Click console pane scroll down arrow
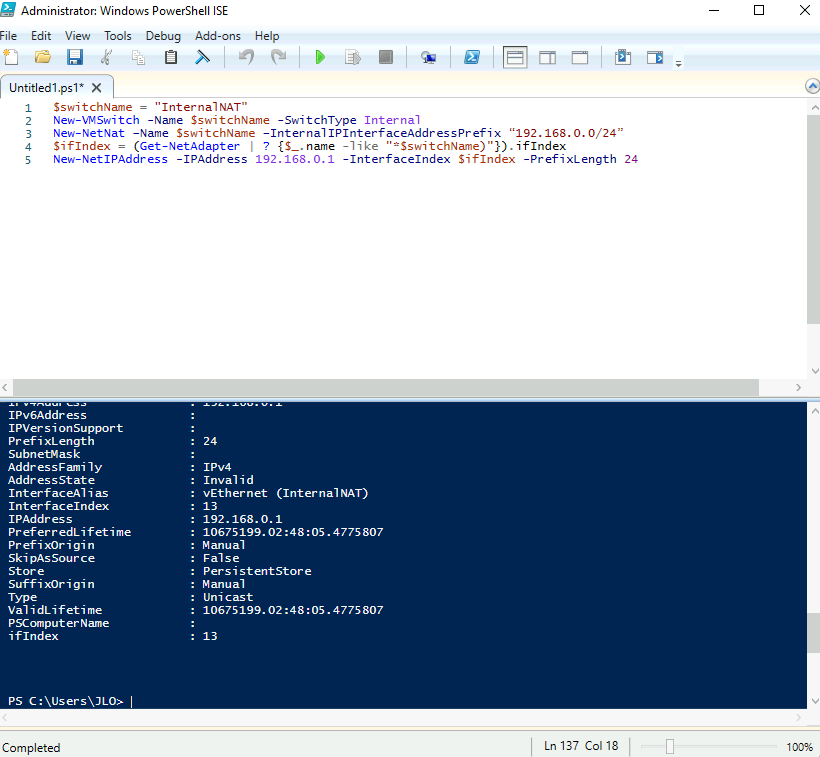 pyautogui.click(x=814, y=701)
